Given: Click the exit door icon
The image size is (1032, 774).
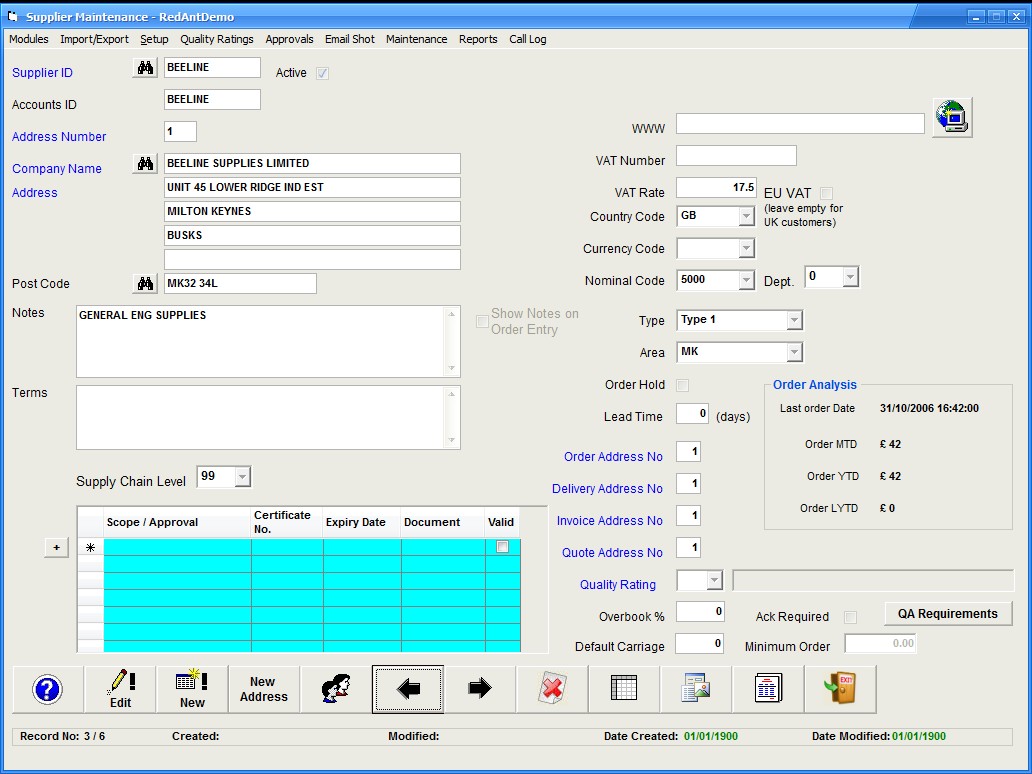Looking at the screenshot, I should click(840, 689).
